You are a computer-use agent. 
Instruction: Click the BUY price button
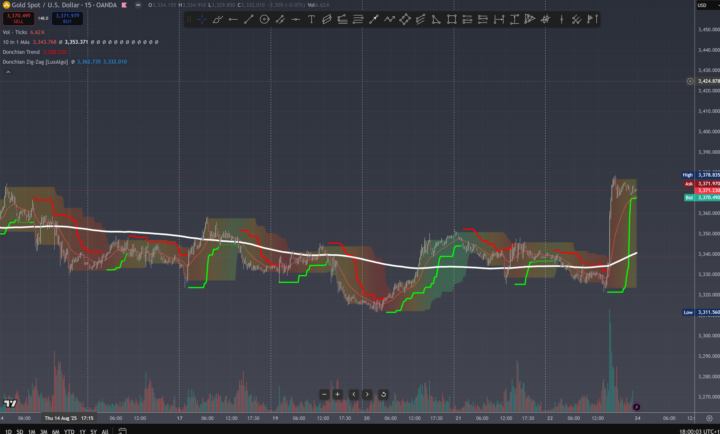[x=68, y=18]
